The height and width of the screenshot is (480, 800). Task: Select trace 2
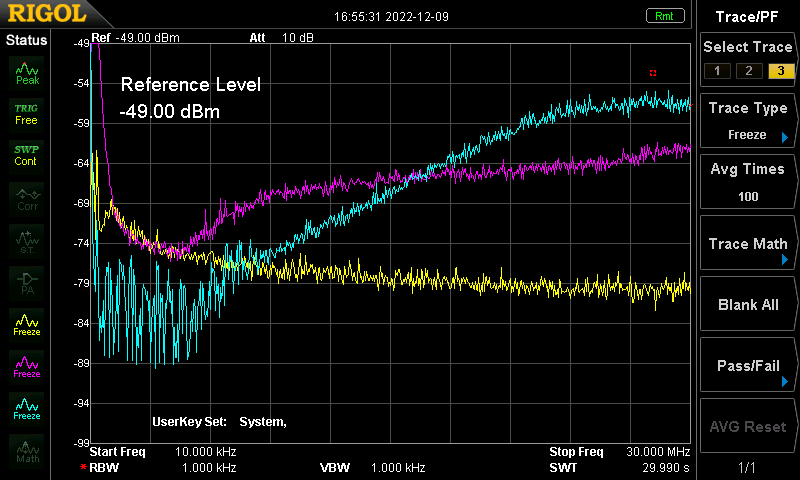click(x=748, y=71)
